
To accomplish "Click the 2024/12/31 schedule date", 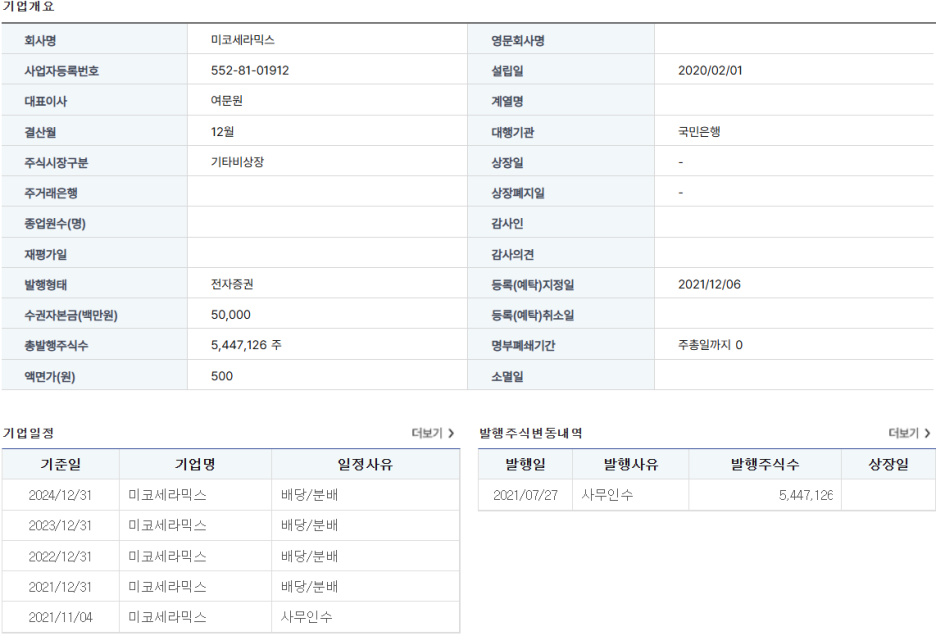I will tap(60, 495).
